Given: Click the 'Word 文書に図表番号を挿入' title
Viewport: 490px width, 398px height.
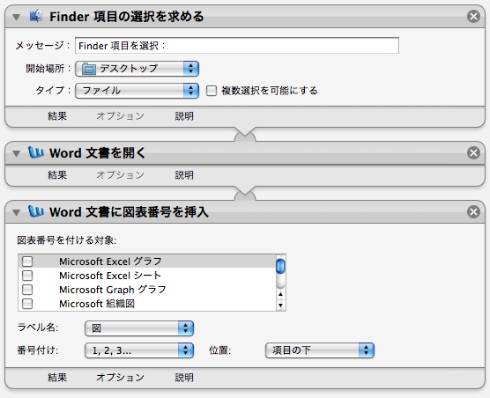Looking at the screenshot, I should click(x=129, y=212).
